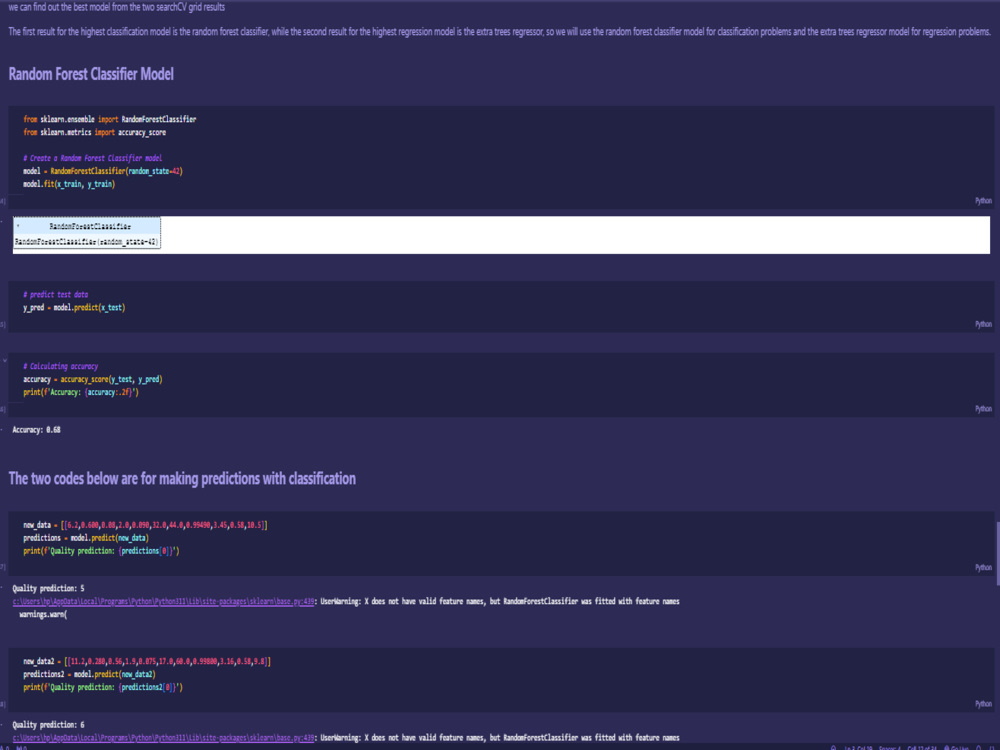The height and width of the screenshot is (750, 1000).
Task: Click the 'Random Forest Classifier Model' heading
Action: (91, 74)
